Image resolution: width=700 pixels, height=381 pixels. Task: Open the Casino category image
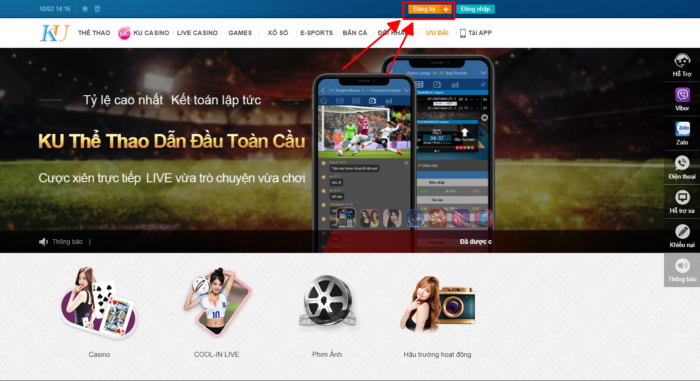[99, 302]
